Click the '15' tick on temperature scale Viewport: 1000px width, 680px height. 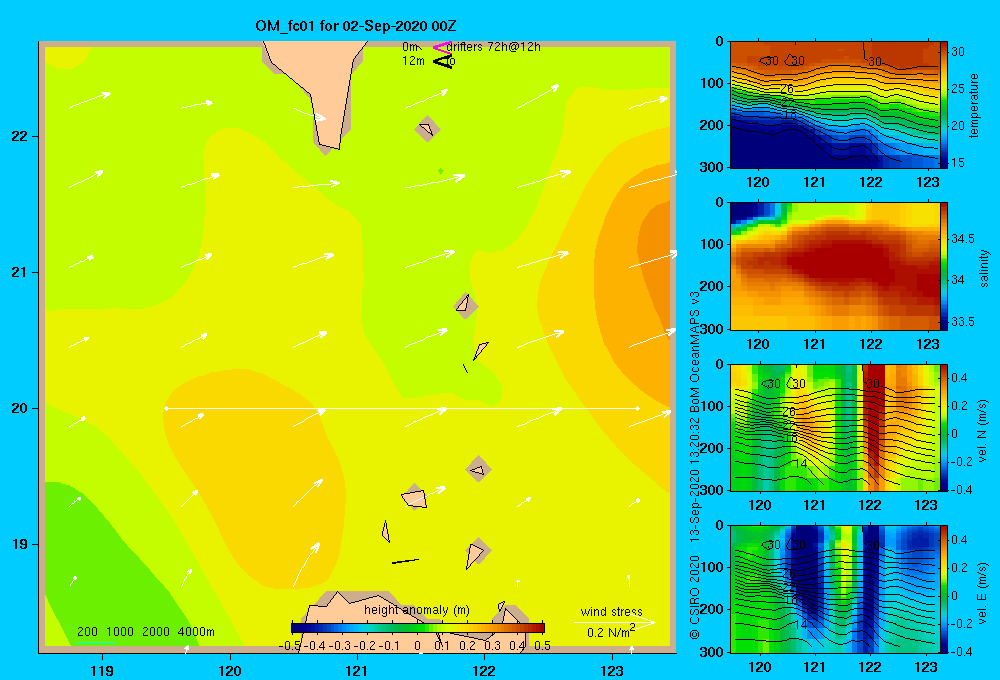[958, 163]
